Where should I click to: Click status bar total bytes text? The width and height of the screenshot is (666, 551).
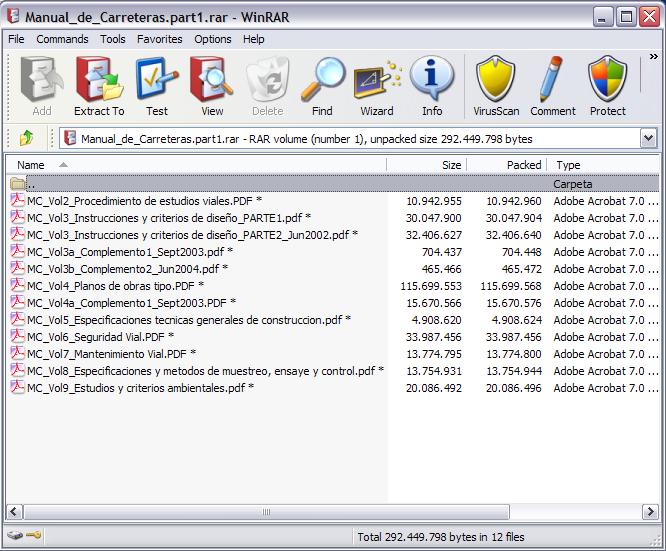[x=441, y=537]
